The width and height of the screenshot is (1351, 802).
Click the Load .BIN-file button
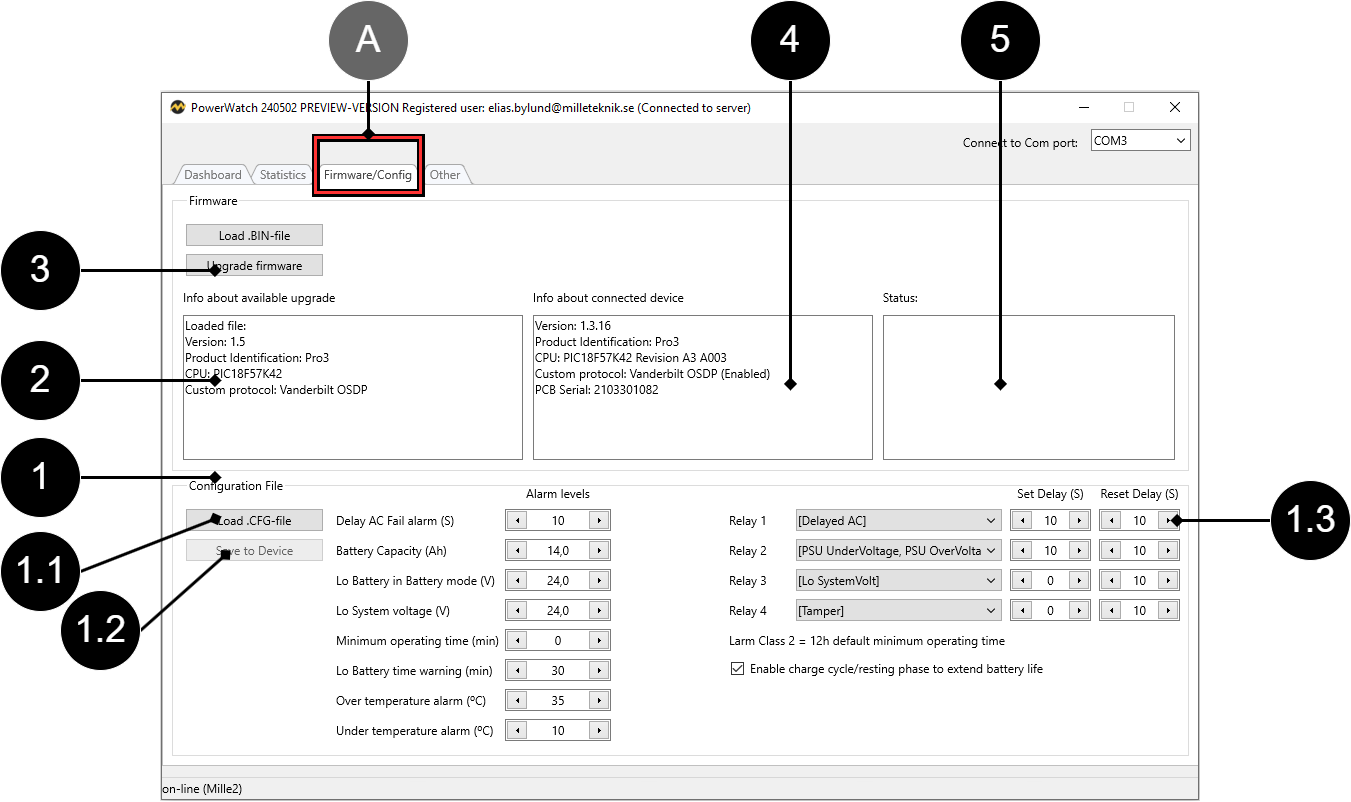point(254,235)
